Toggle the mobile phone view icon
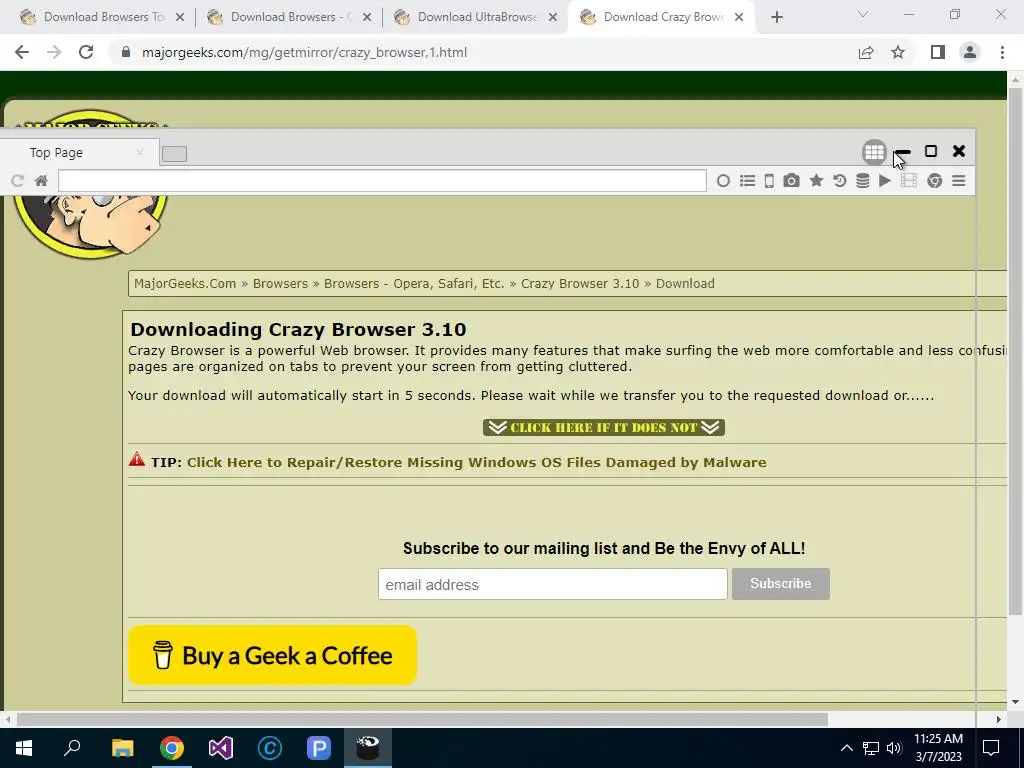This screenshot has width=1024, height=768. (769, 181)
